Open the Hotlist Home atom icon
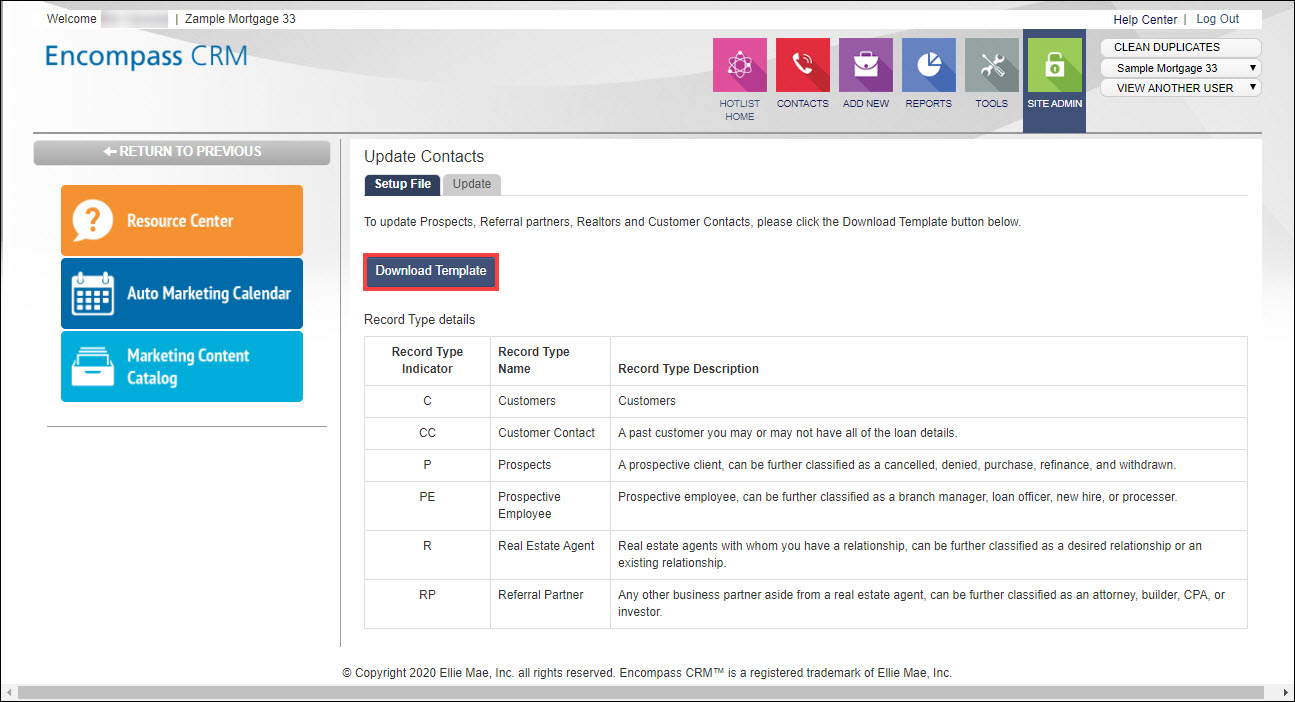The image size is (1295, 702). pyautogui.click(x=739, y=66)
